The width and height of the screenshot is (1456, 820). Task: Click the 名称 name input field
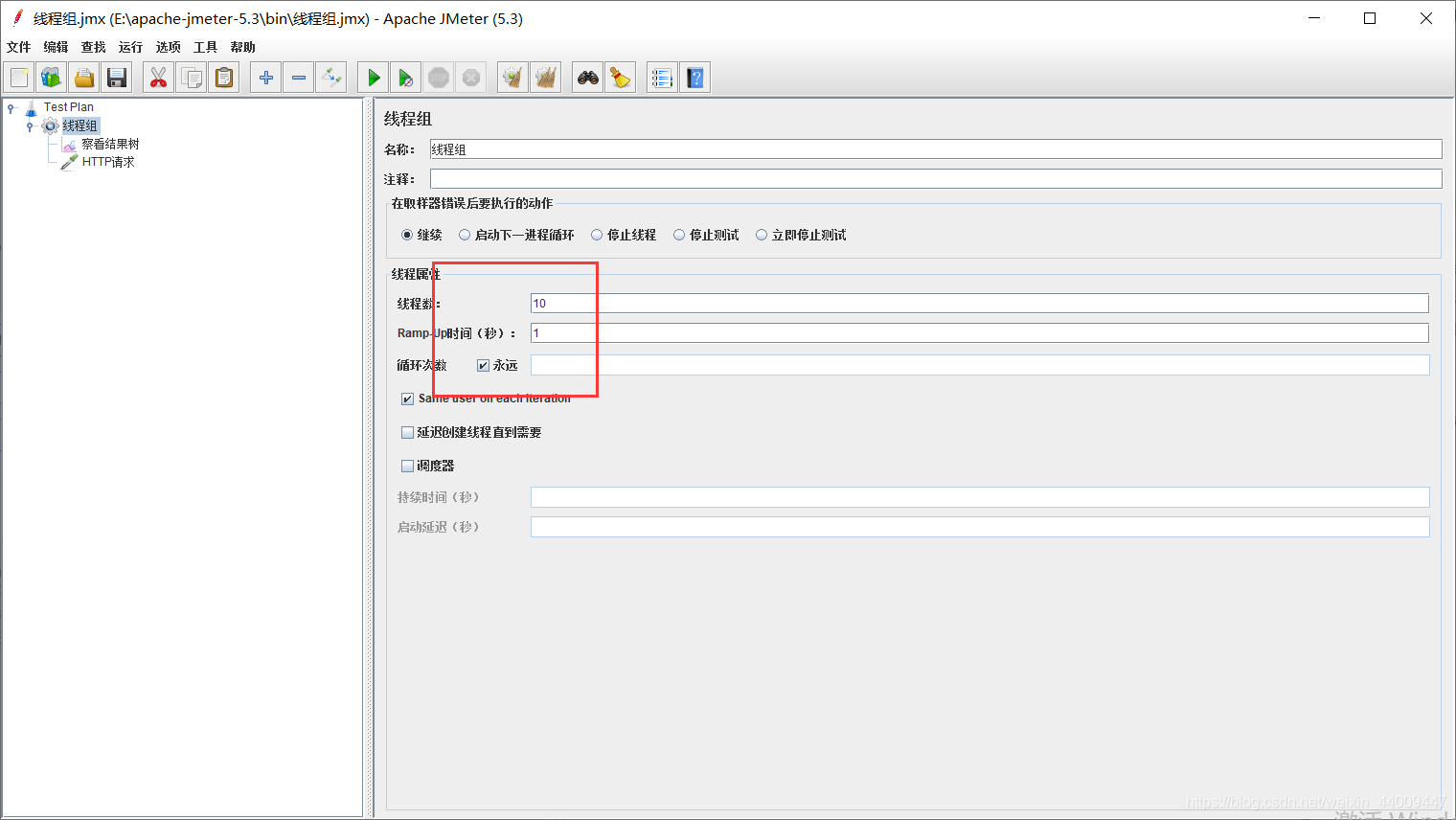[936, 149]
